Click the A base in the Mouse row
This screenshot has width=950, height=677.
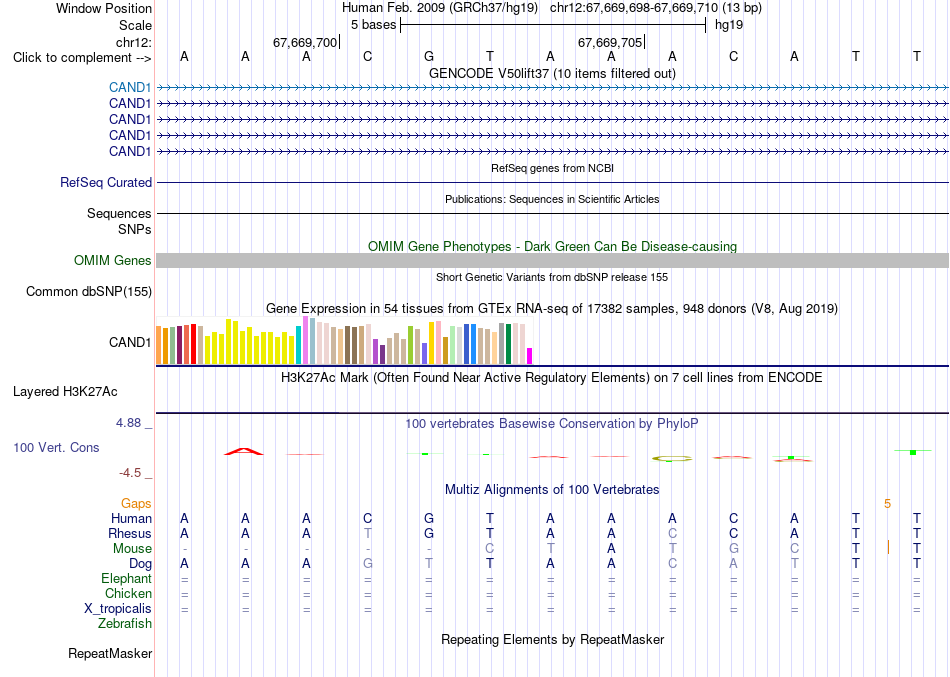click(611, 549)
